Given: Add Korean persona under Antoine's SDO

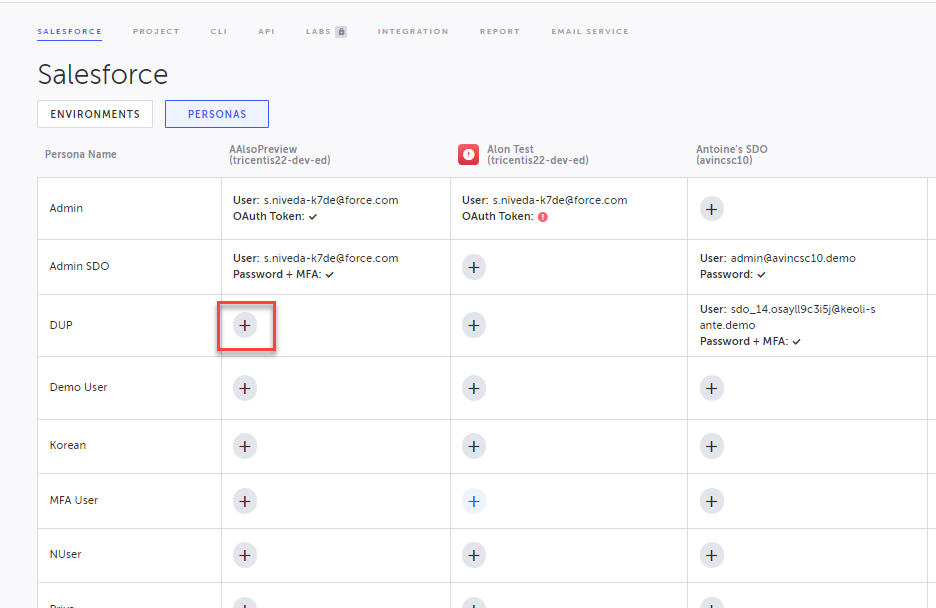Looking at the screenshot, I should pos(711,446).
